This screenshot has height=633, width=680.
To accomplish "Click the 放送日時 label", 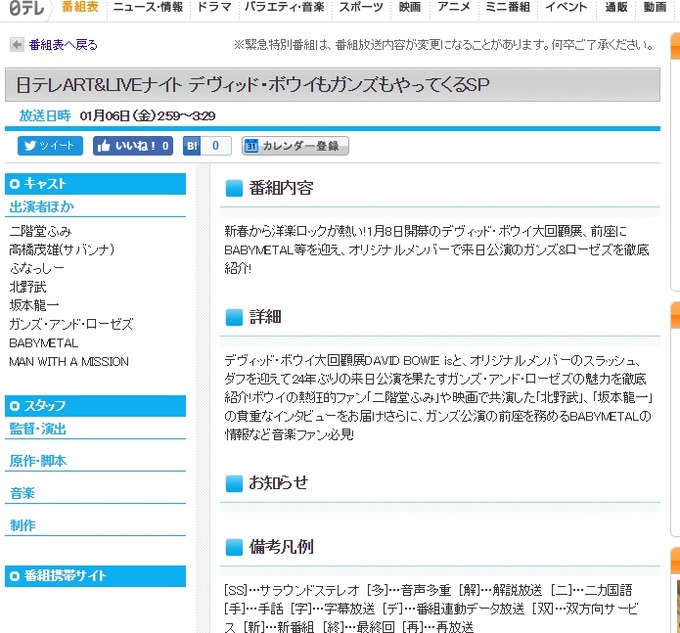I will 45,116.
